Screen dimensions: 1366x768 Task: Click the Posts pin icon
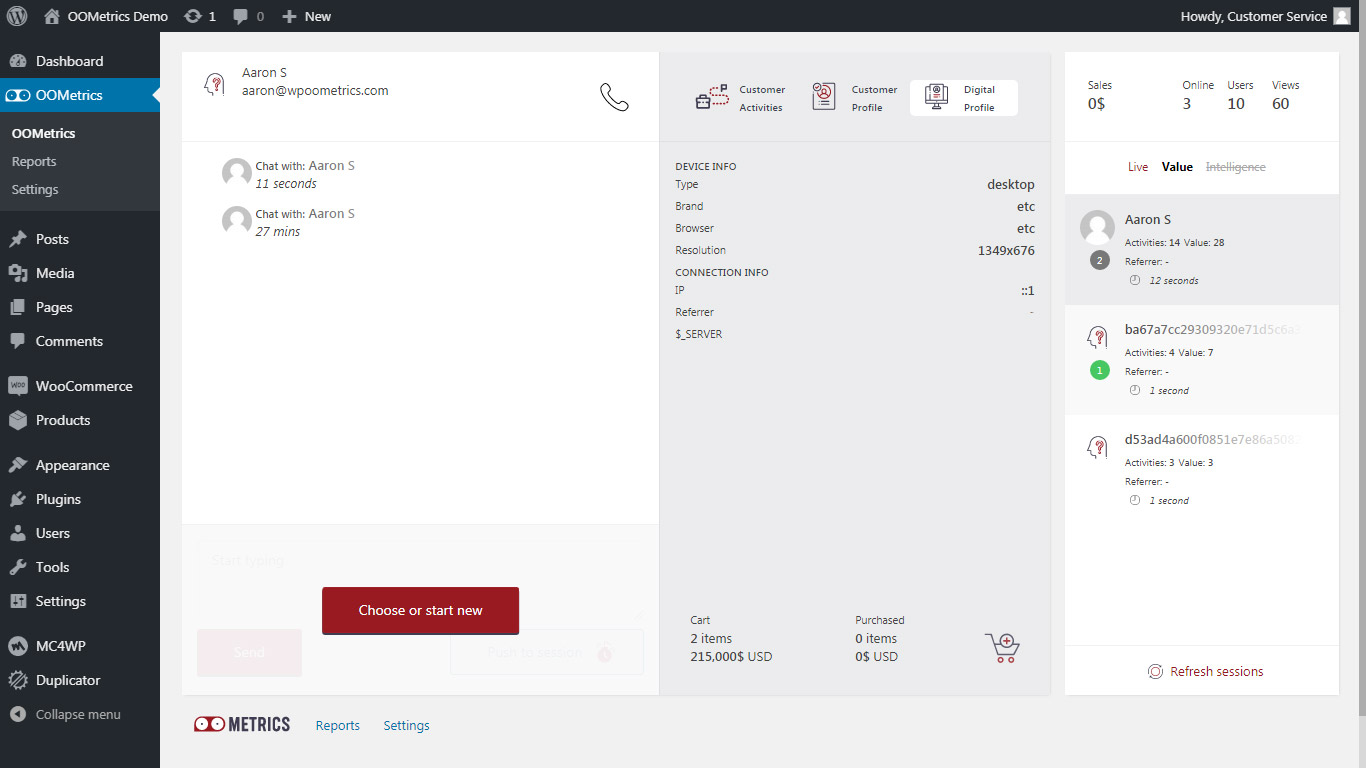(18, 239)
